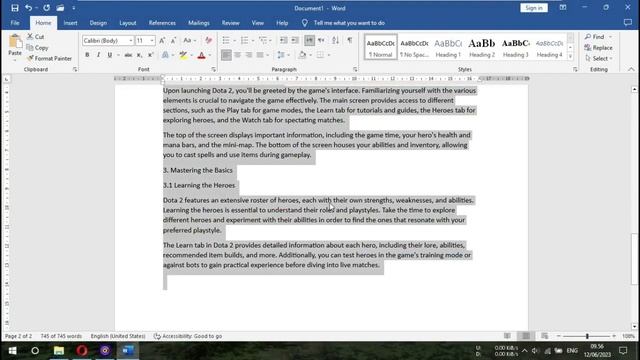Increase paragraph indent
The width and height of the screenshot is (640, 360).
(x=295, y=40)
